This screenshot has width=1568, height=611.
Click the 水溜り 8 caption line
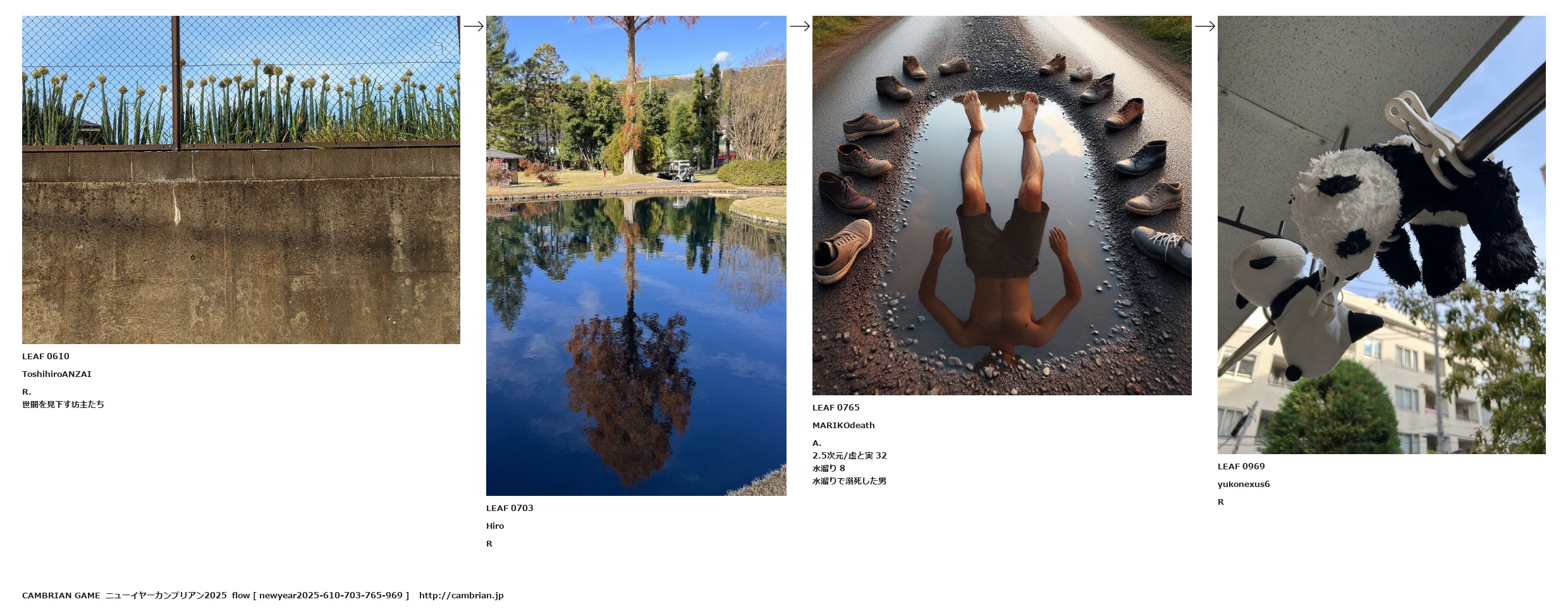(x=829, y=468)
